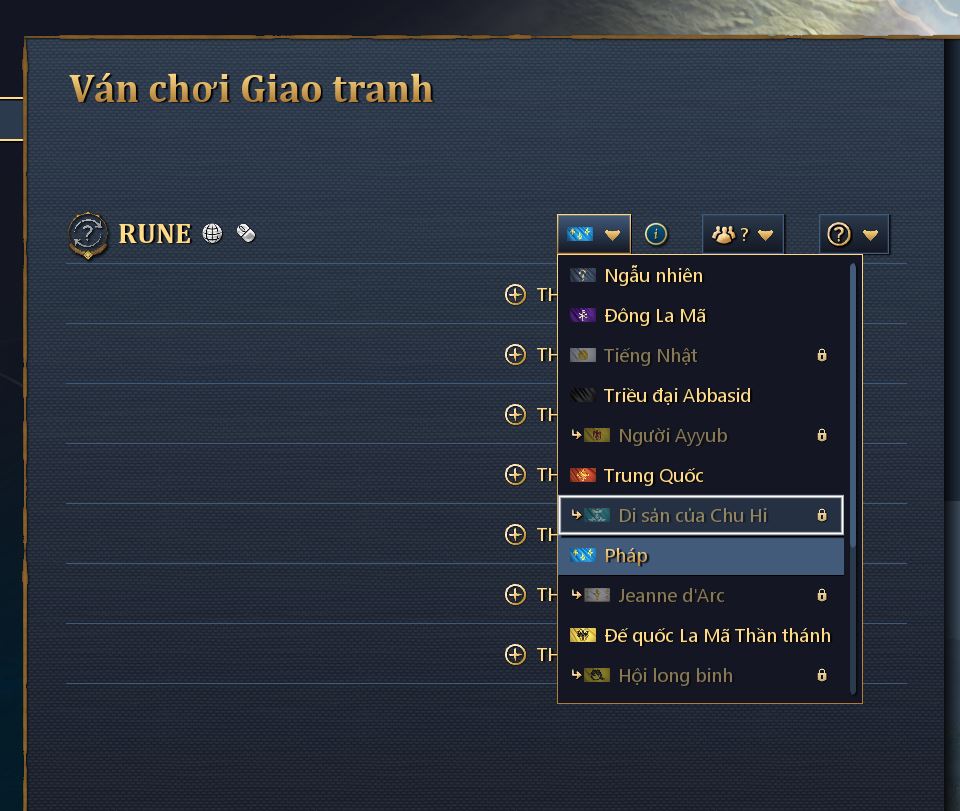Screen dimensions: 960x811
Task: Click the lock icon next to Jeanne d'Arc
Action: pos(821,595)
